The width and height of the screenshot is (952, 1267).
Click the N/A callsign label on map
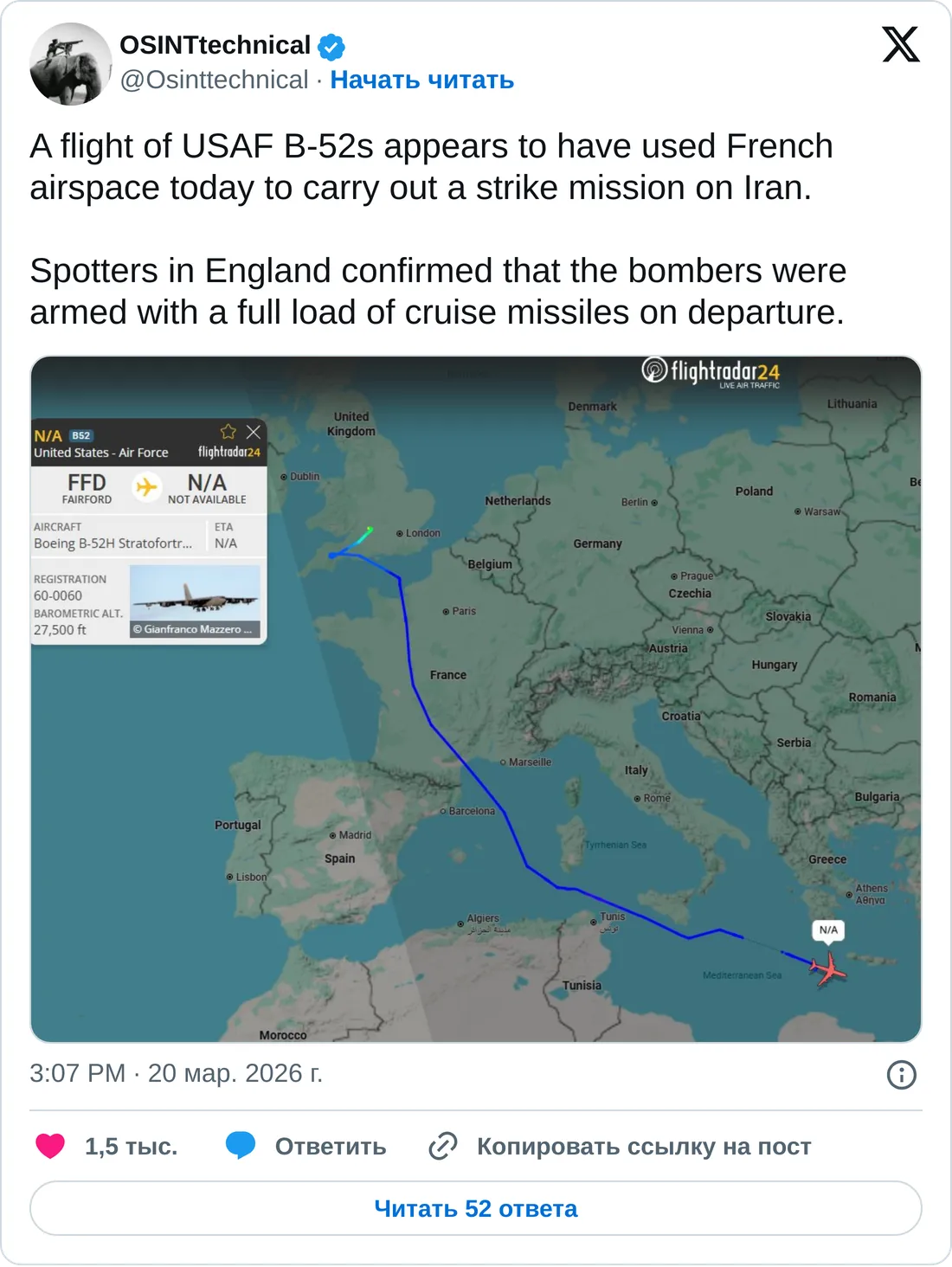(x=828, y=930)
